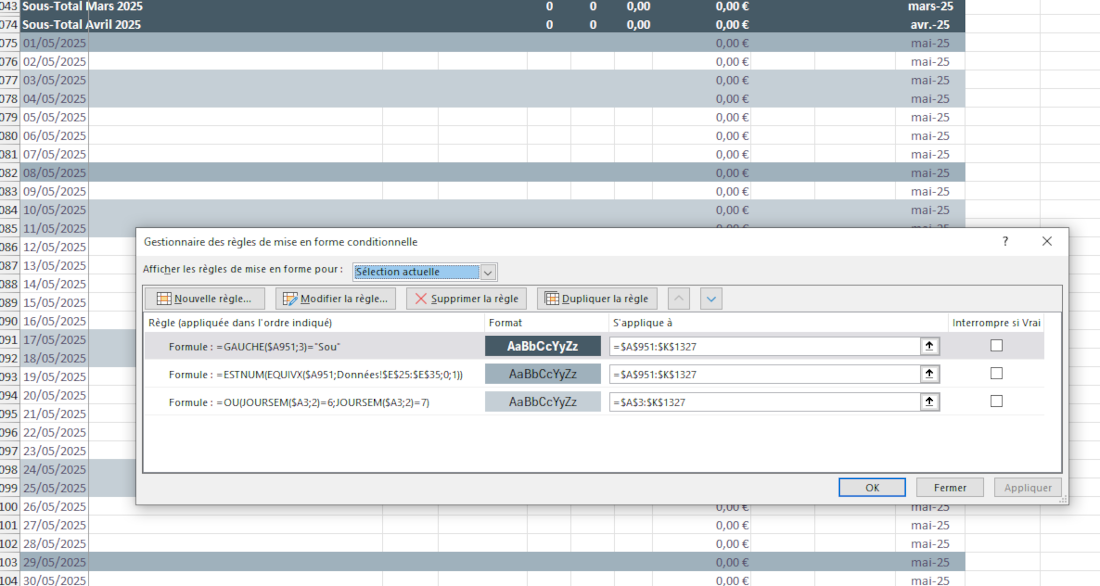This screenshot has height=586, width=1100.
Task: Tick Interrompre si Vrai for ESTNUM rule
Action: pyautogui.click(x=996, y=373)
